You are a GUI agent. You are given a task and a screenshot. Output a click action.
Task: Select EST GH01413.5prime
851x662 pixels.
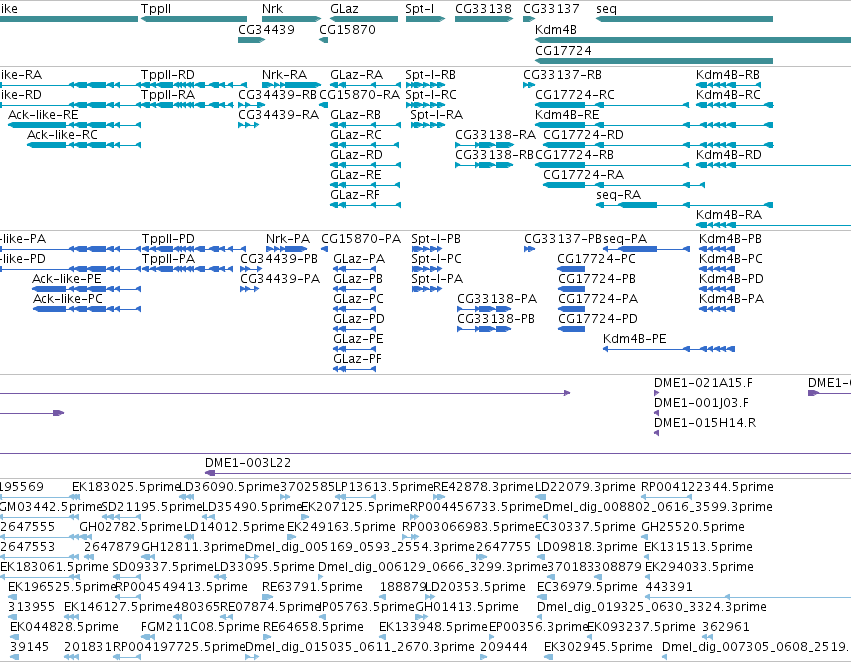423,617
